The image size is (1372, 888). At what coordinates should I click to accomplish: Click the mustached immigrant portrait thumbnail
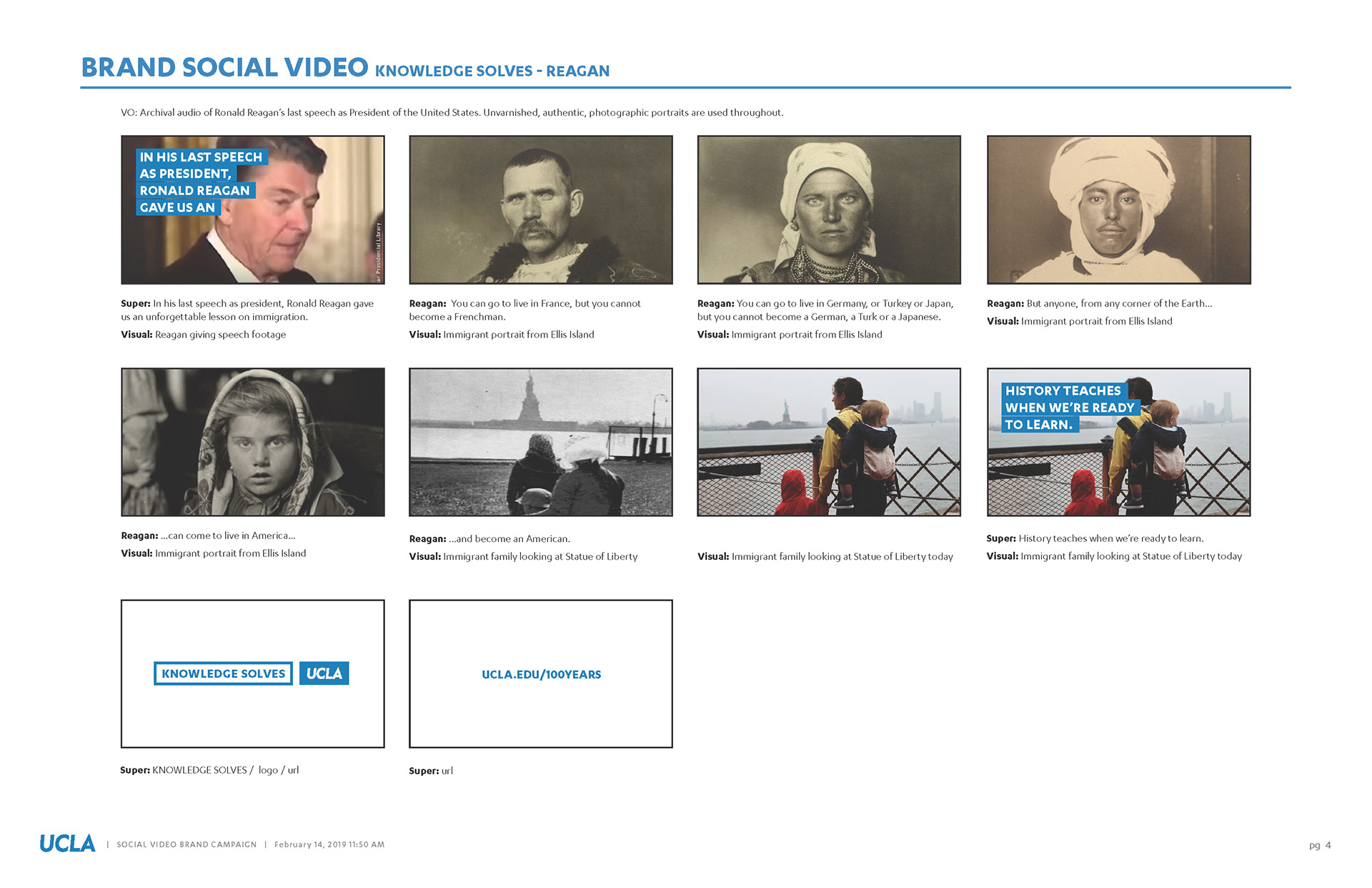pyautogui.click(x=541, y=209)
